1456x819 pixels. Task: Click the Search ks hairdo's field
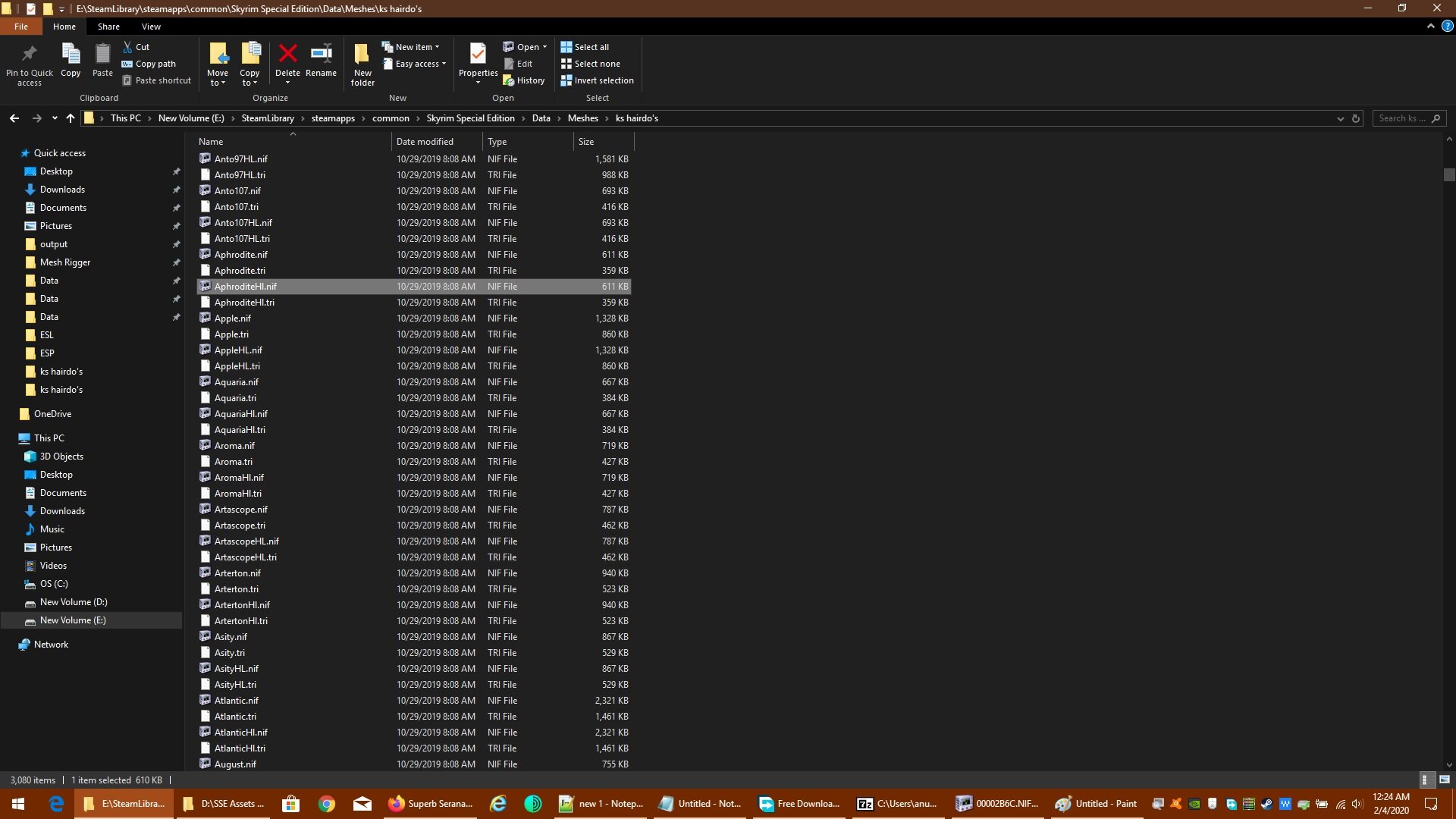tap(1409, 118)
